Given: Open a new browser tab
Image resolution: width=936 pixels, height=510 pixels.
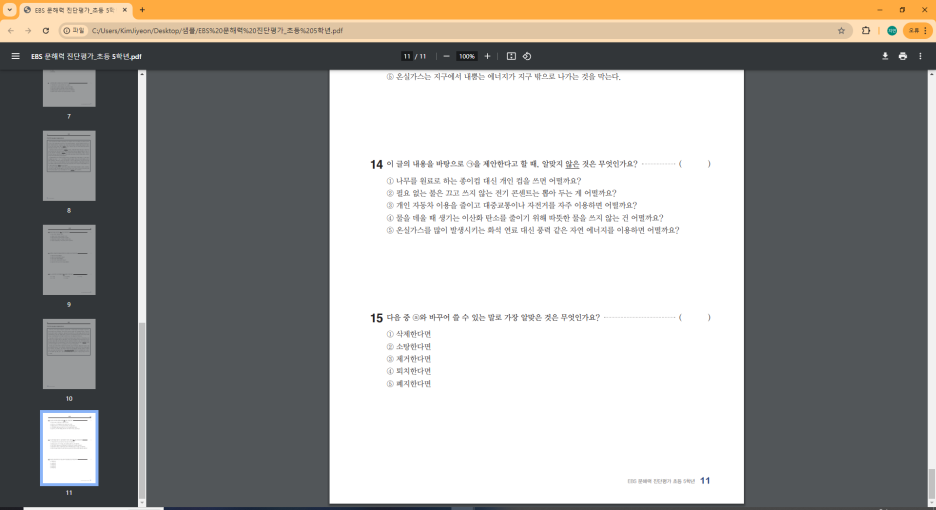Looking at the screenshot, I should click(142, 10).
